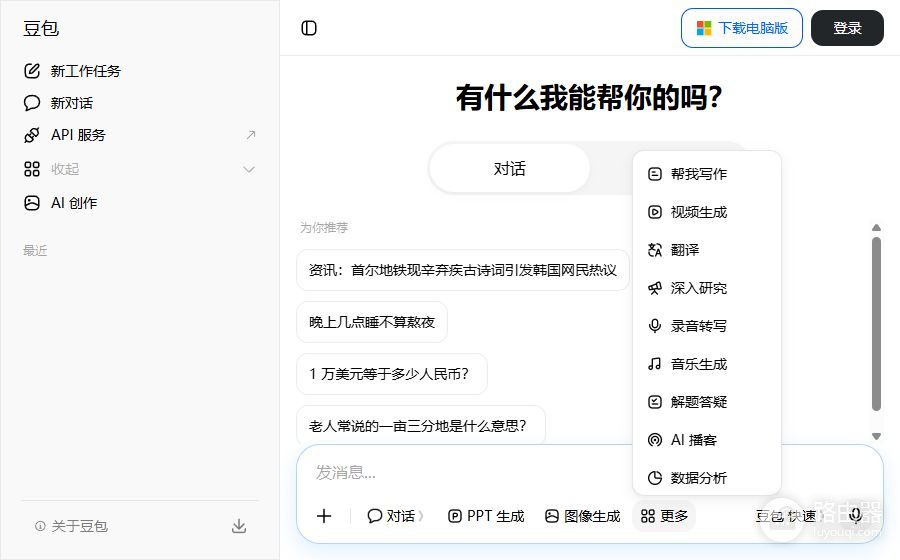
Task: Select 帮我写作 from the more menu
Action: coord(707,174)
